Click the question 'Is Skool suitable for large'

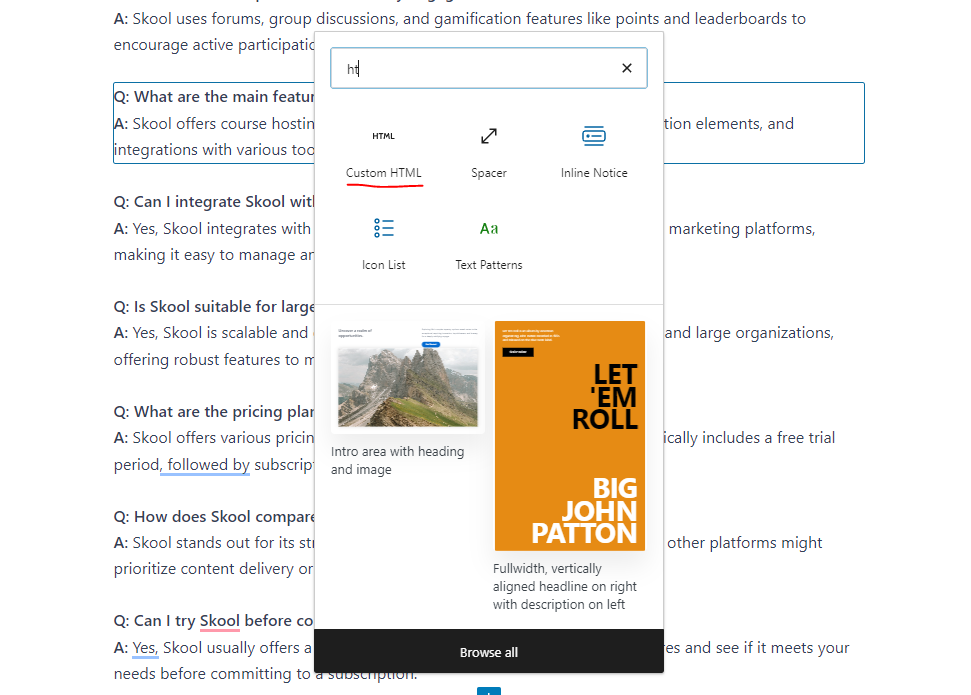point(214,307)
